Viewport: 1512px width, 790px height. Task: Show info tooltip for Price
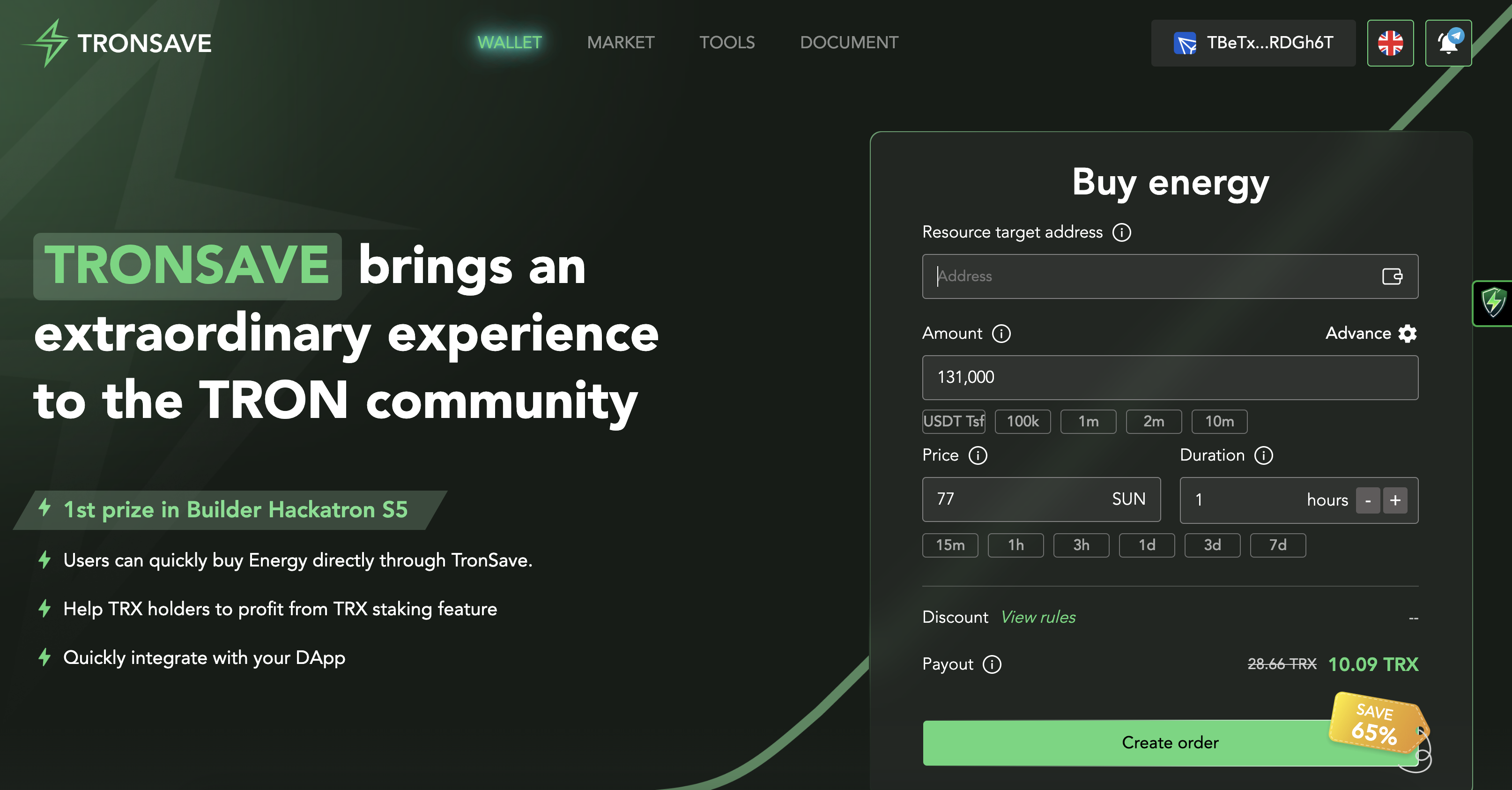[978, 455]
